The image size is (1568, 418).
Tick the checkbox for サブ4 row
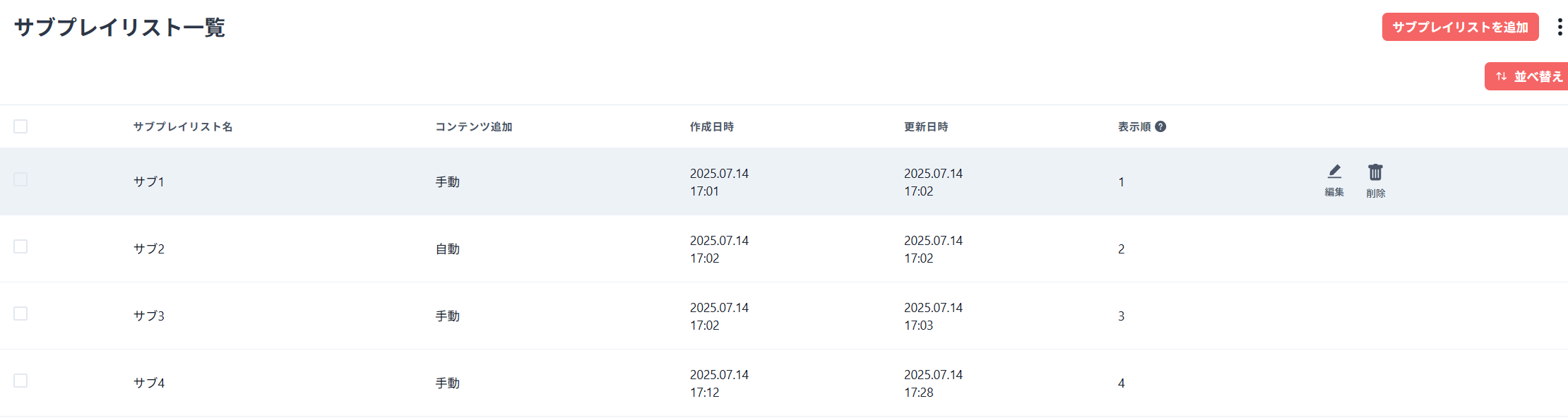click(20, 381)
